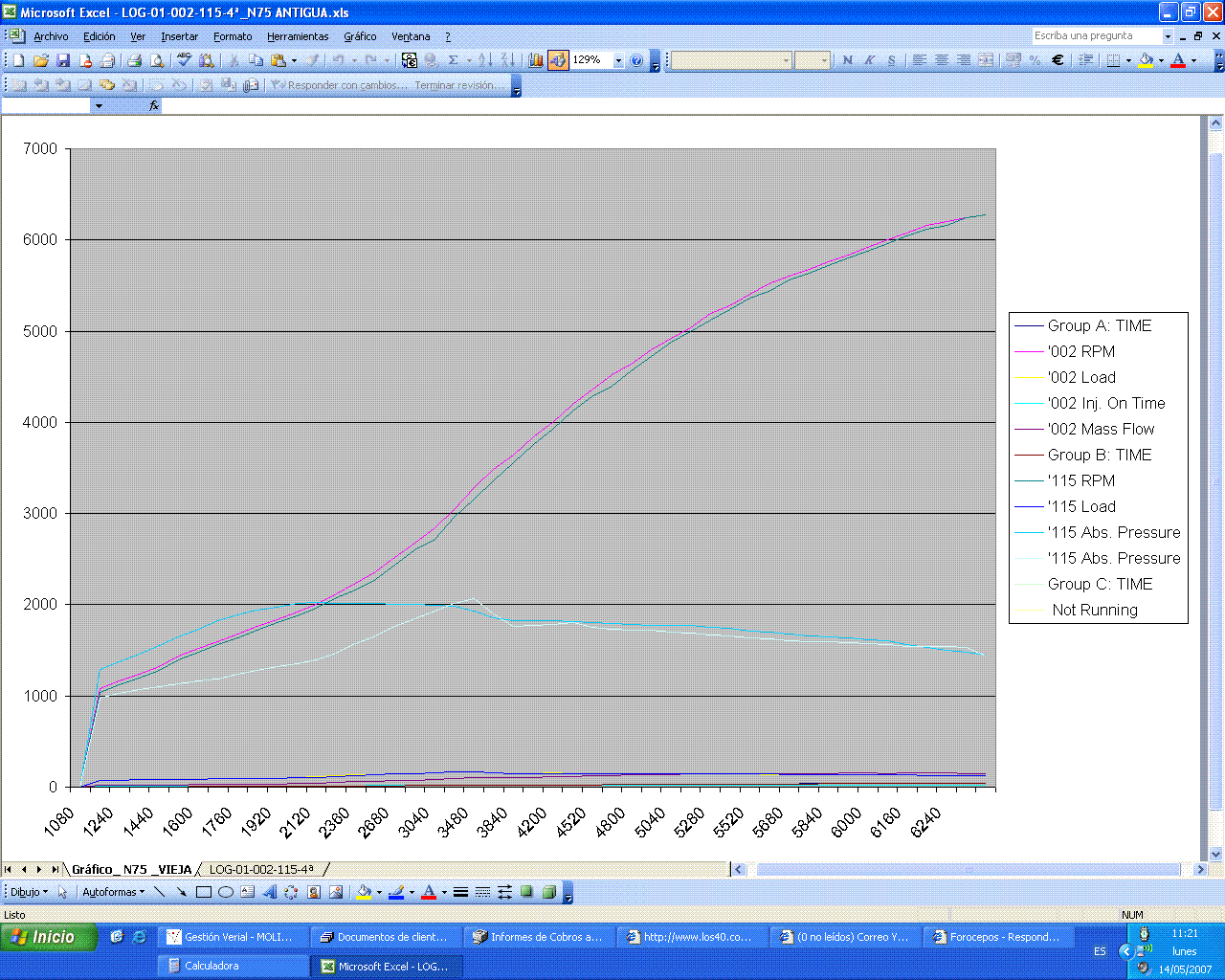Open 3-D Style in Drawing toolbar
This screenshot has height=980, width=1225.
[x=548, y=892]
